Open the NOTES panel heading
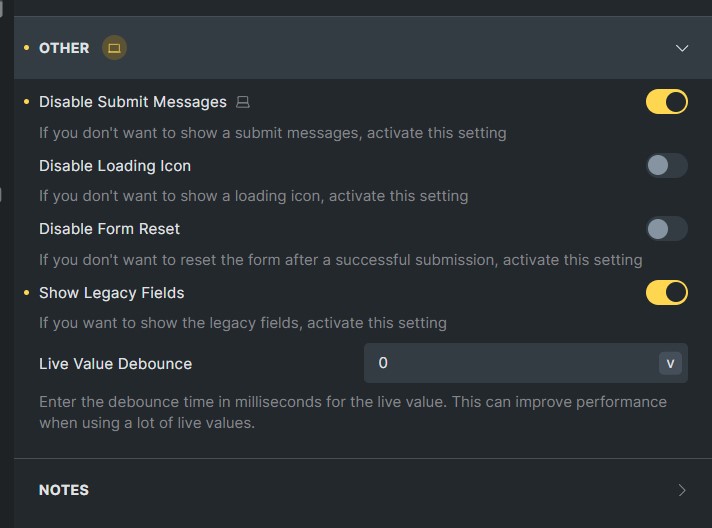 64,490
